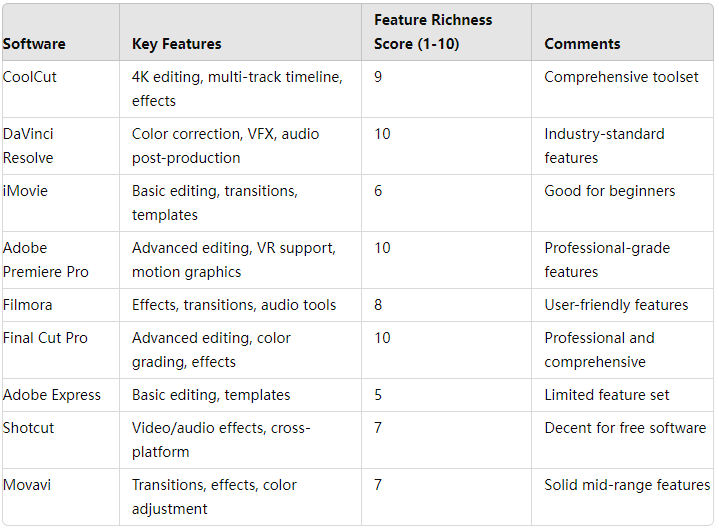Click the Key Features column header
719x529 pixels.
[177, 44]
